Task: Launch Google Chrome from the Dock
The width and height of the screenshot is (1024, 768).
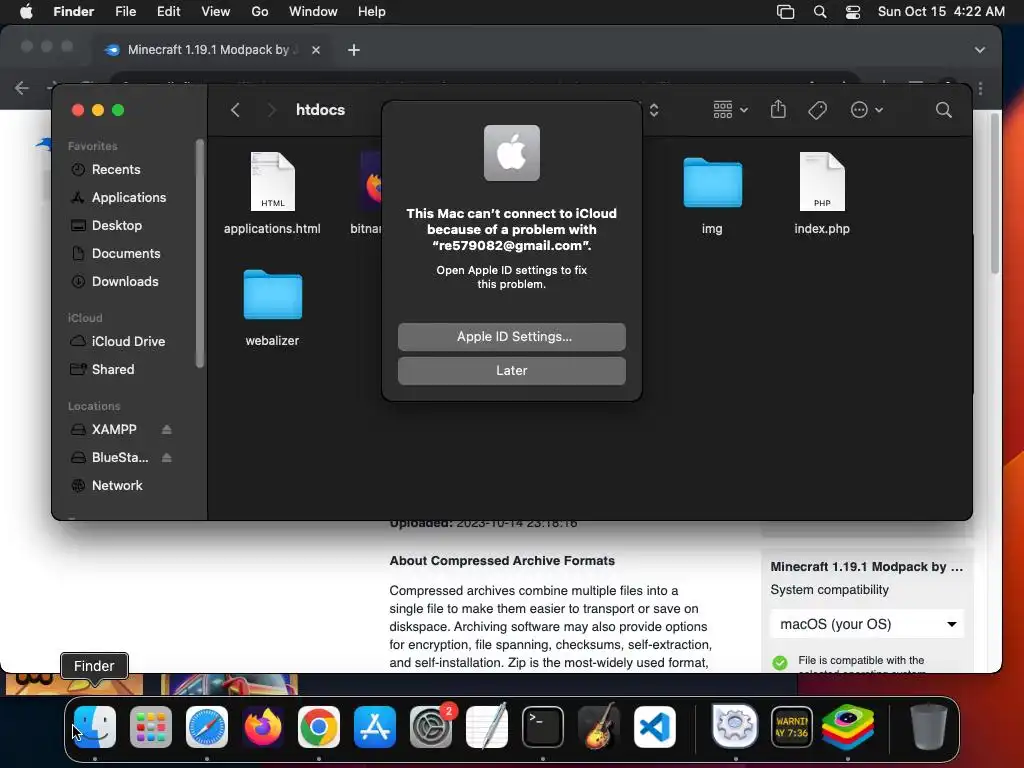Action: (x=319, y=727)
